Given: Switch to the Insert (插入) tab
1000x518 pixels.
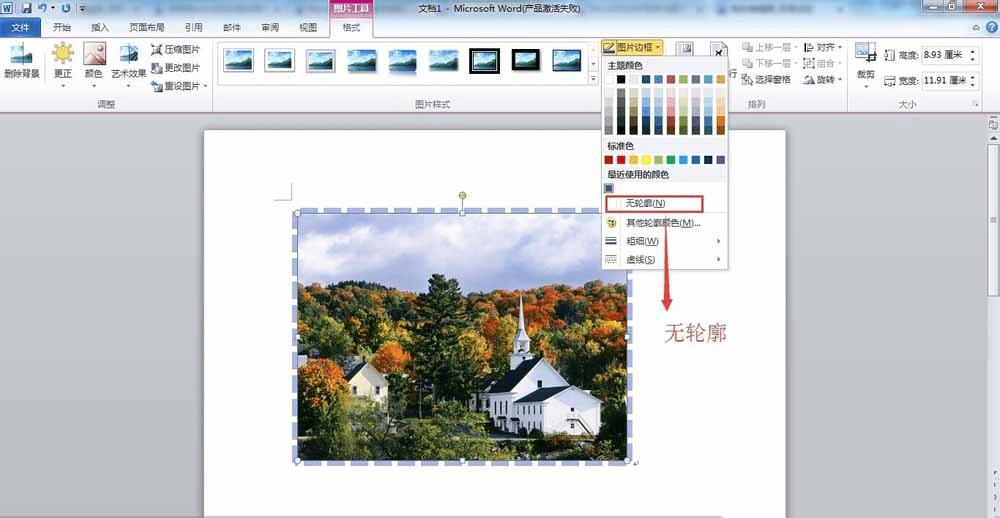Looking at the screenshot, I should [x=100, y=27].
